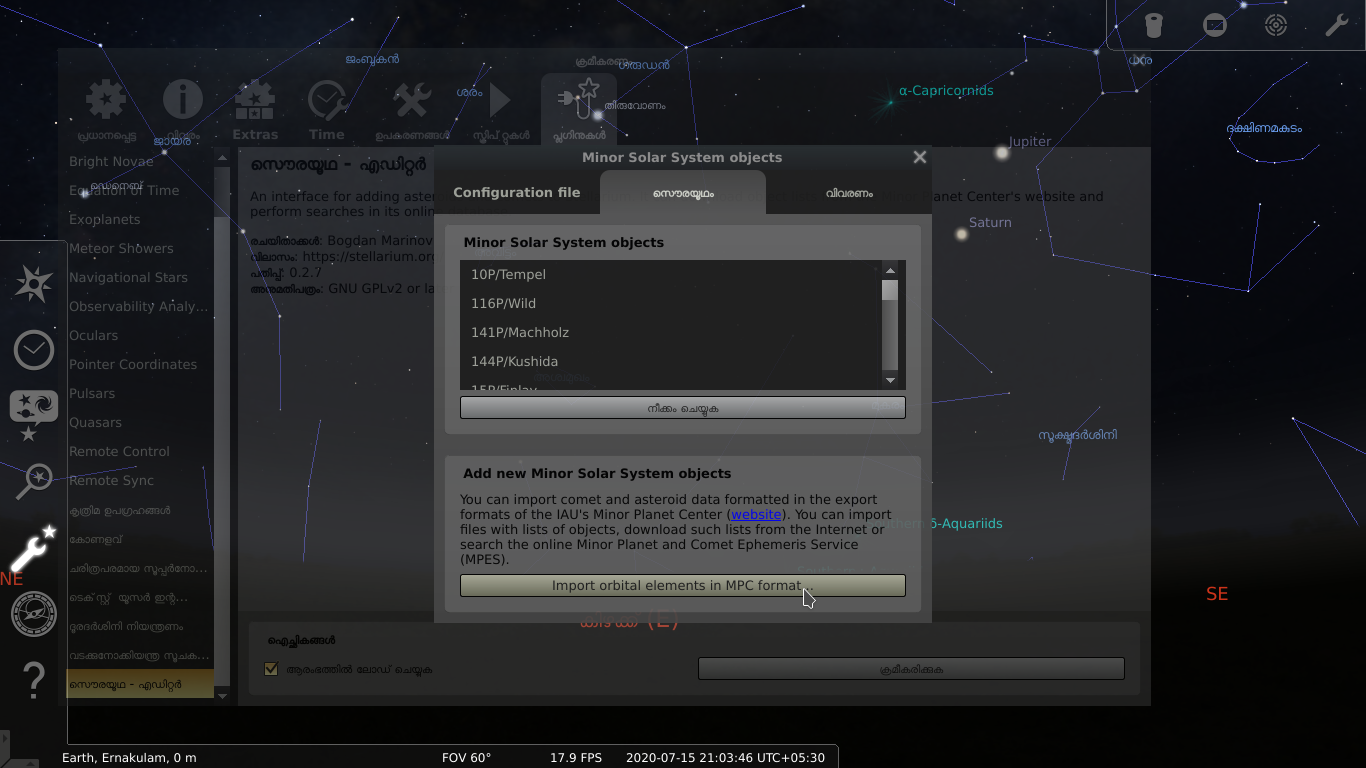Open the Scripts tab play icon
The height and width of the screenshot is (768, 1366).
(500, 110)
